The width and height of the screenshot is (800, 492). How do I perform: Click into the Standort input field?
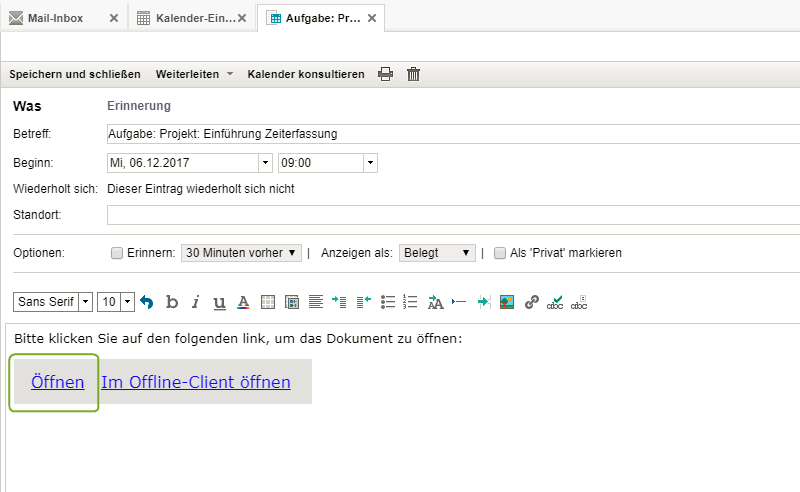click(x=450, y=215)
